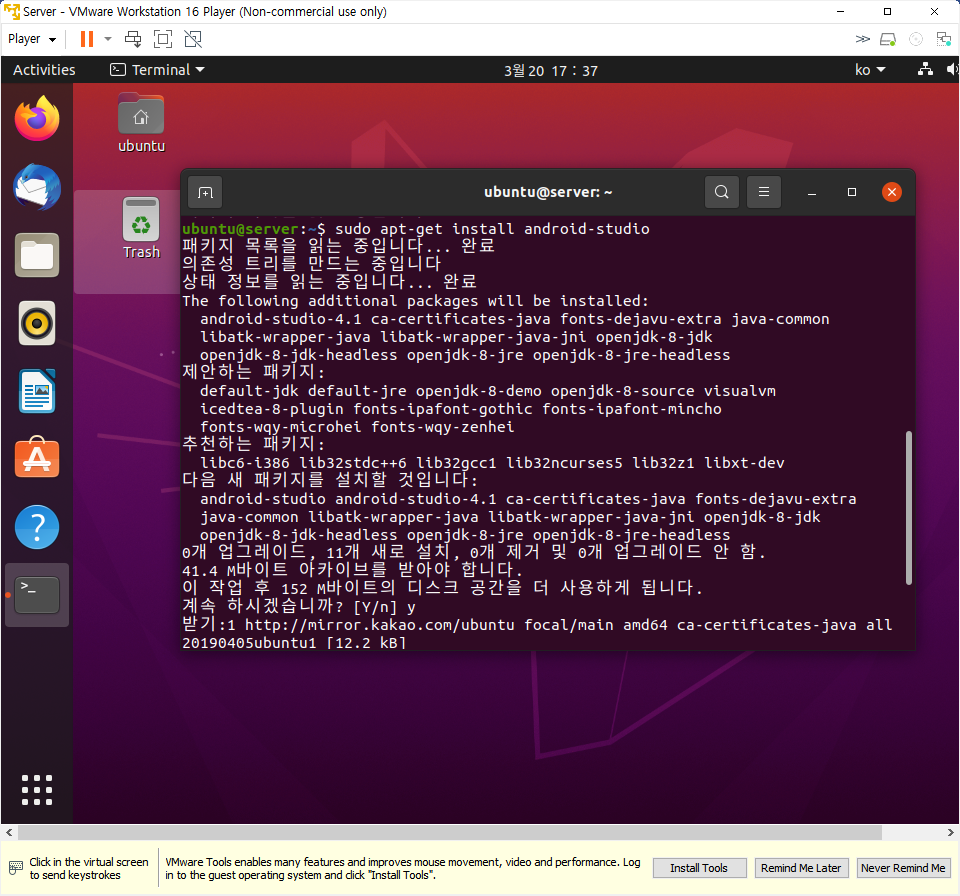Click Install Tools button

click(x=699, y=868)
